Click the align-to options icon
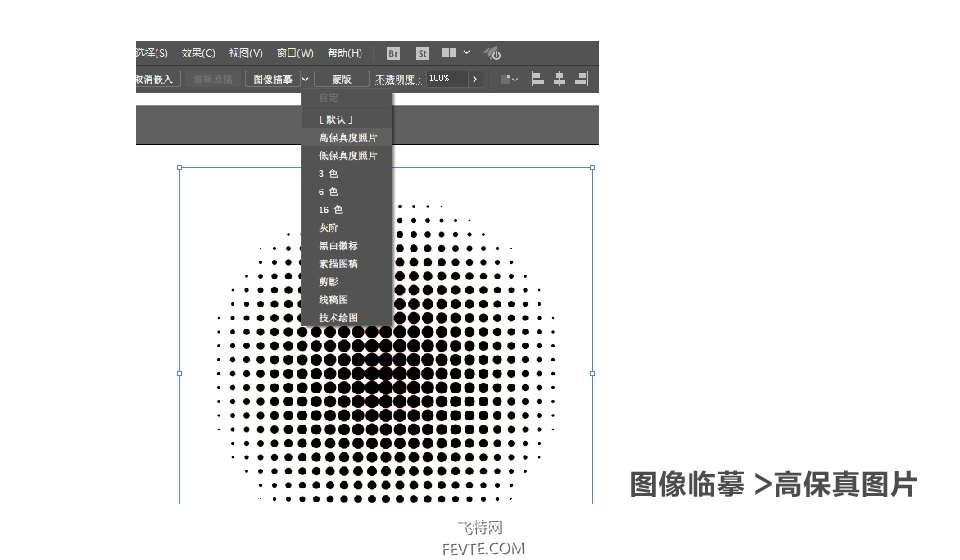The image size is (960, 560). pos(509,79)
